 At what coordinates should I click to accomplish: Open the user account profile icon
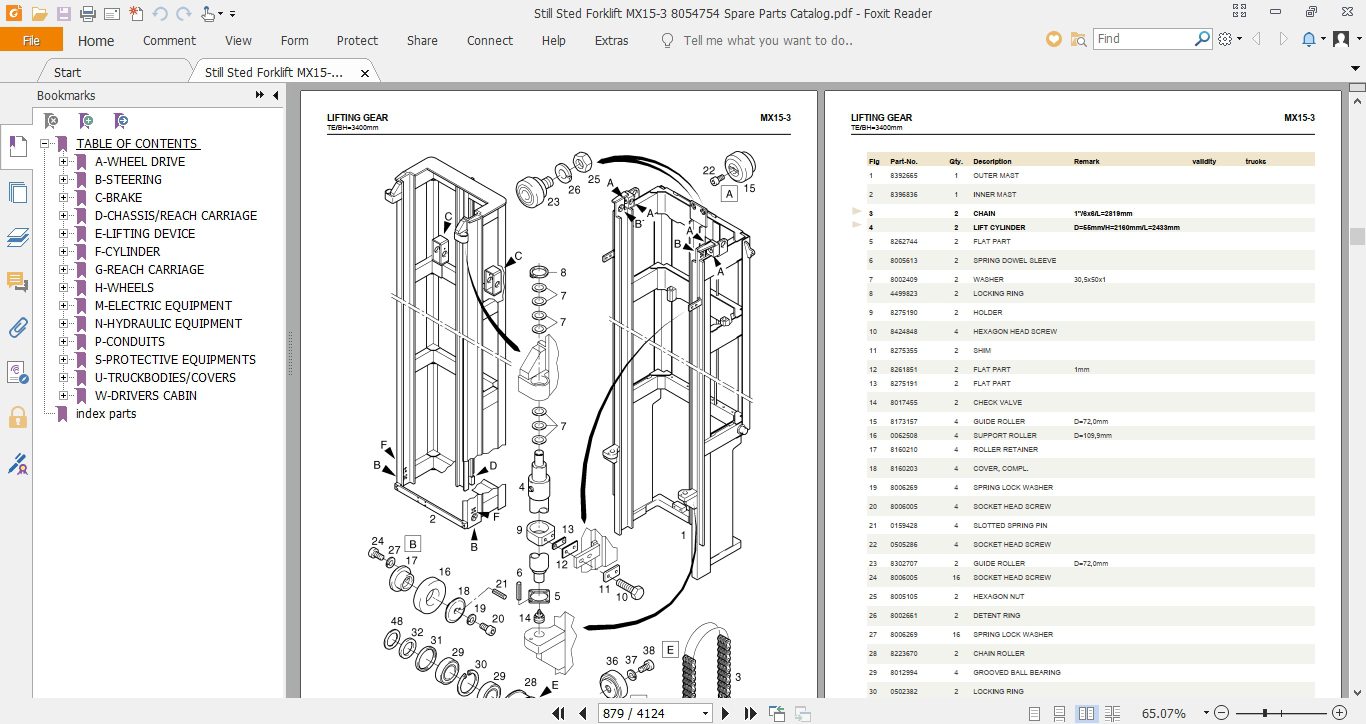pos(1341,39)
